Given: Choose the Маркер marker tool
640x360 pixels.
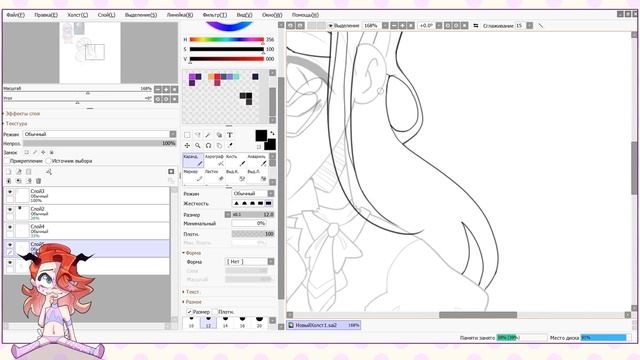Looking at the screenshot, I should tap(193, 176).
